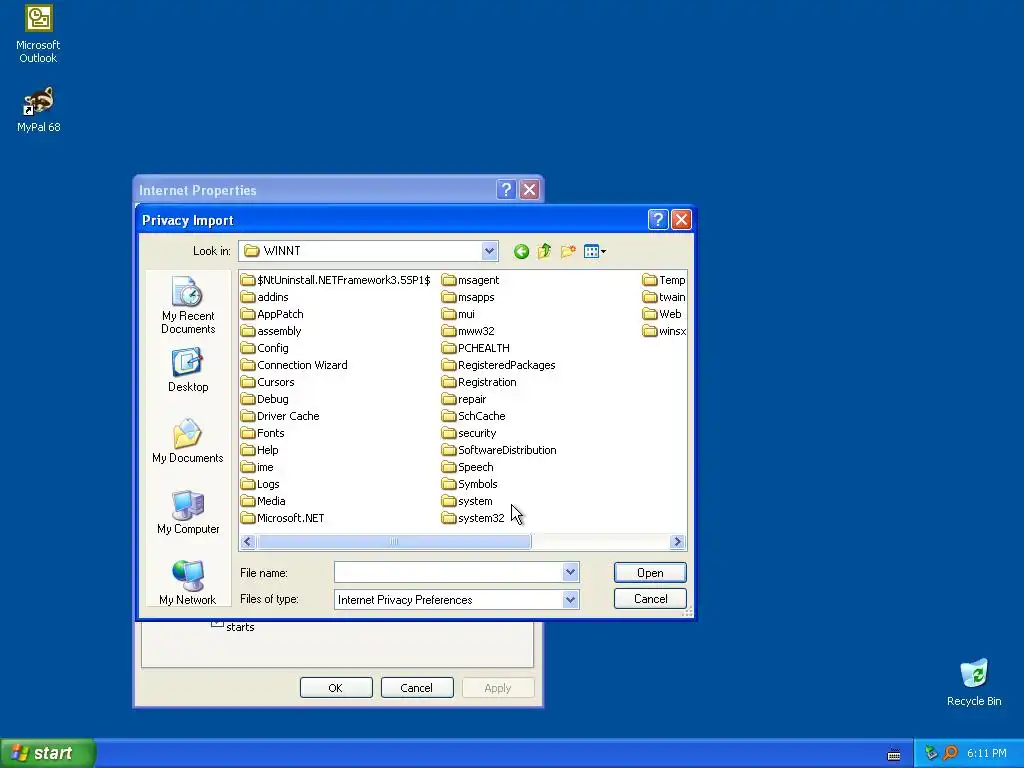Open the Start menu
Viewport: 1024px width, 768px height.
pyautogui.click(x=48, y=753)
